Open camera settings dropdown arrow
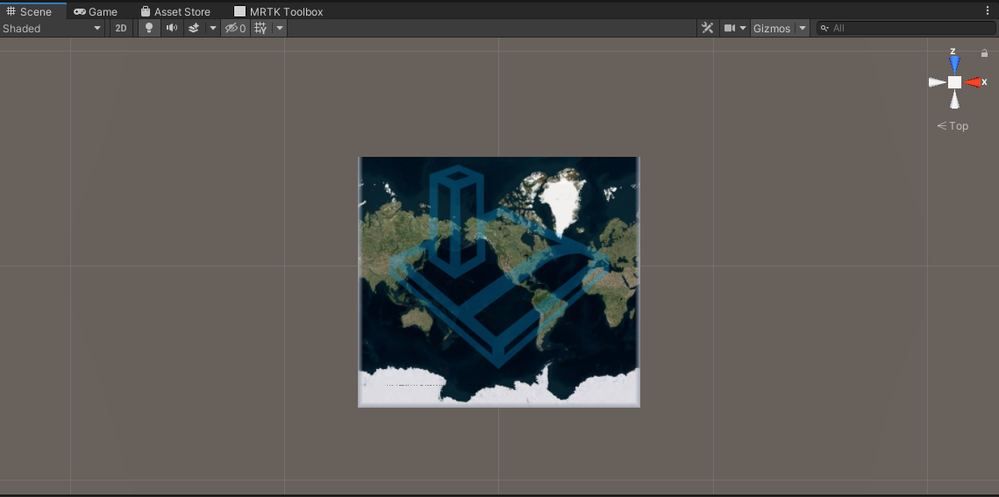This screenshot has width=999, height=497. [743, 28]
